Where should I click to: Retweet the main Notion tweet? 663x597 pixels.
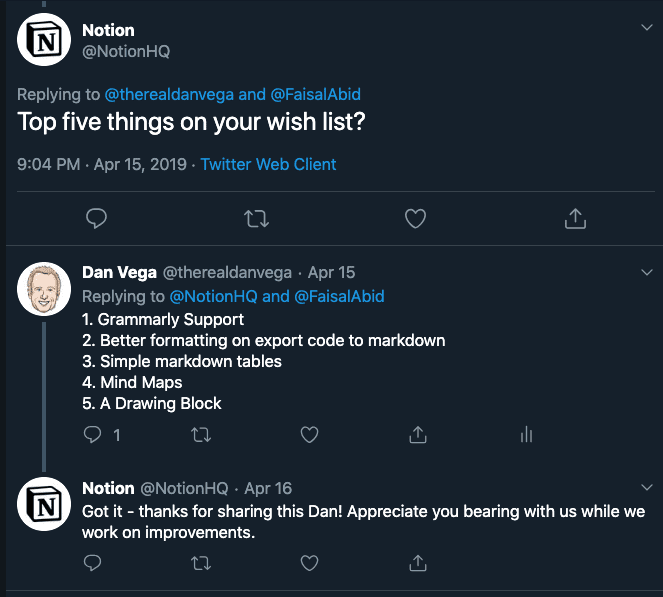click(x=256, y=218)
